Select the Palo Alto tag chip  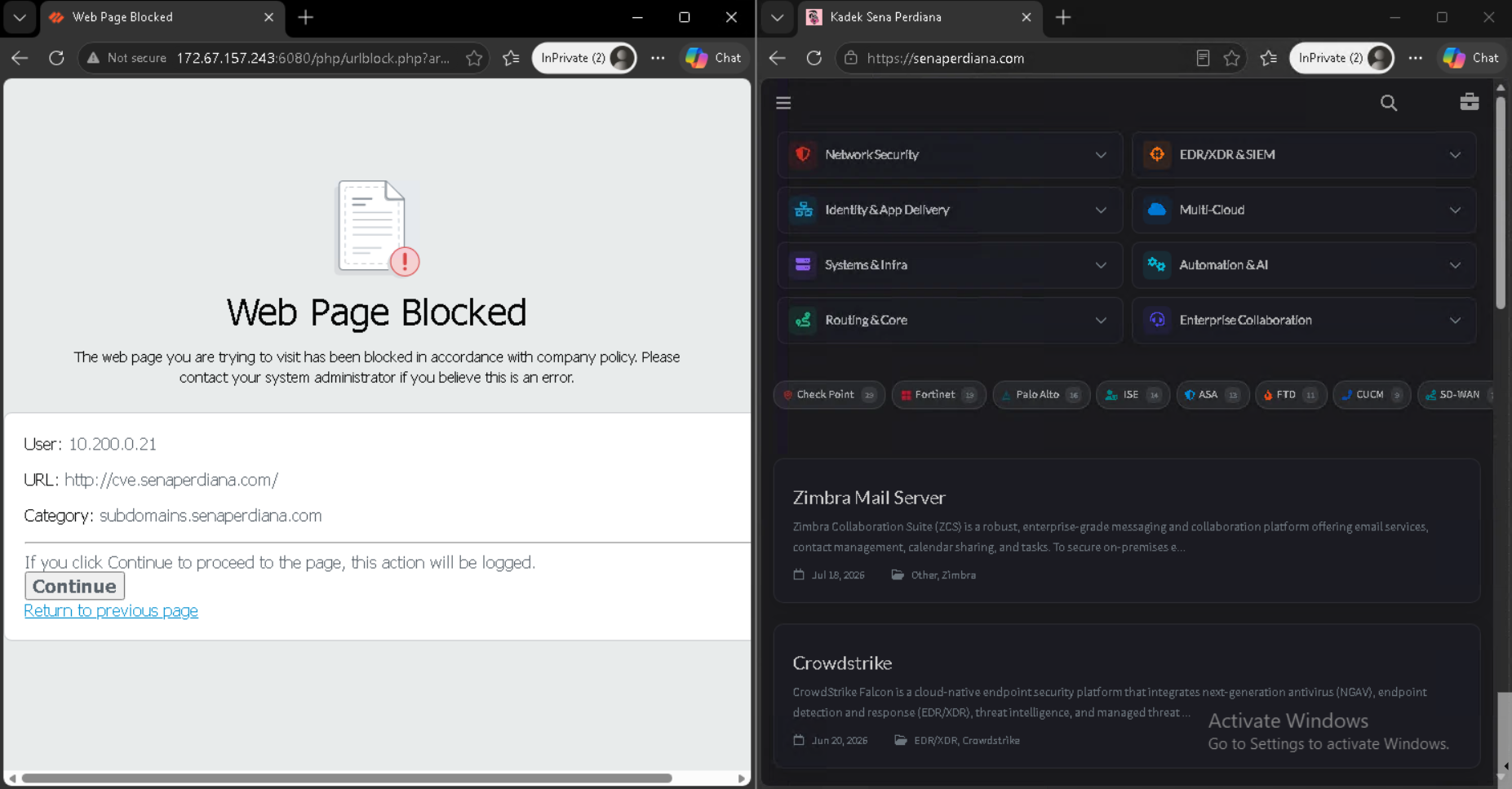(1041, 395)
